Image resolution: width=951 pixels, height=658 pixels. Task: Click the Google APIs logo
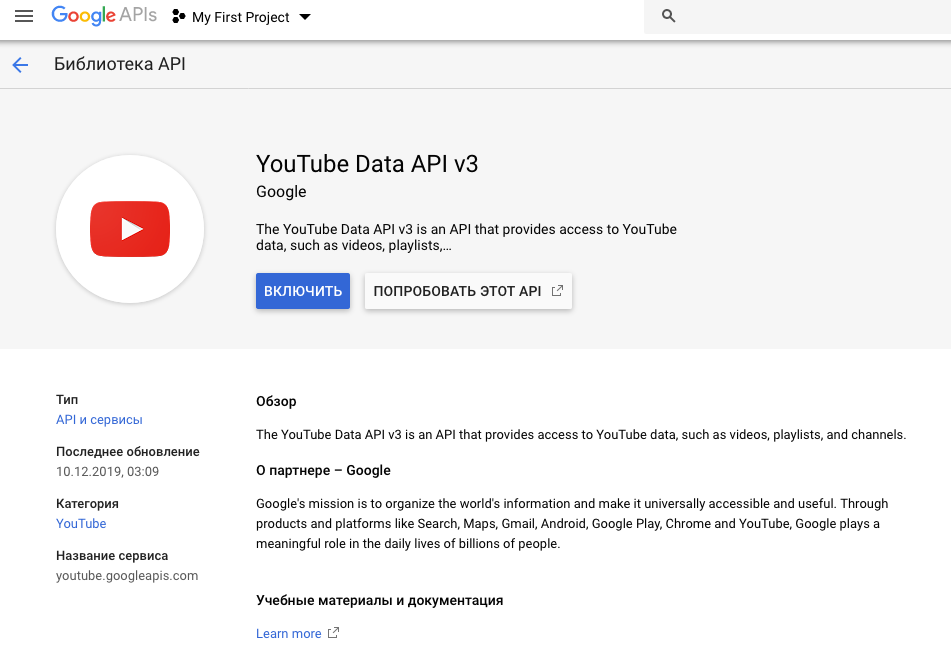pyautogui.click(x=104, y=16)
